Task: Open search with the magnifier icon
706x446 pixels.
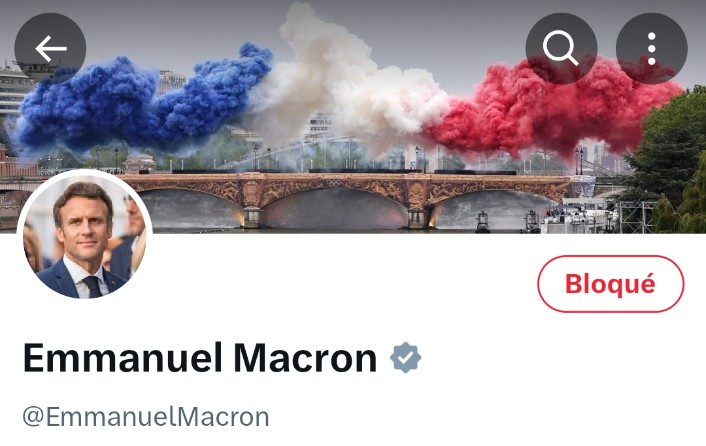Action: coord(561,49)
